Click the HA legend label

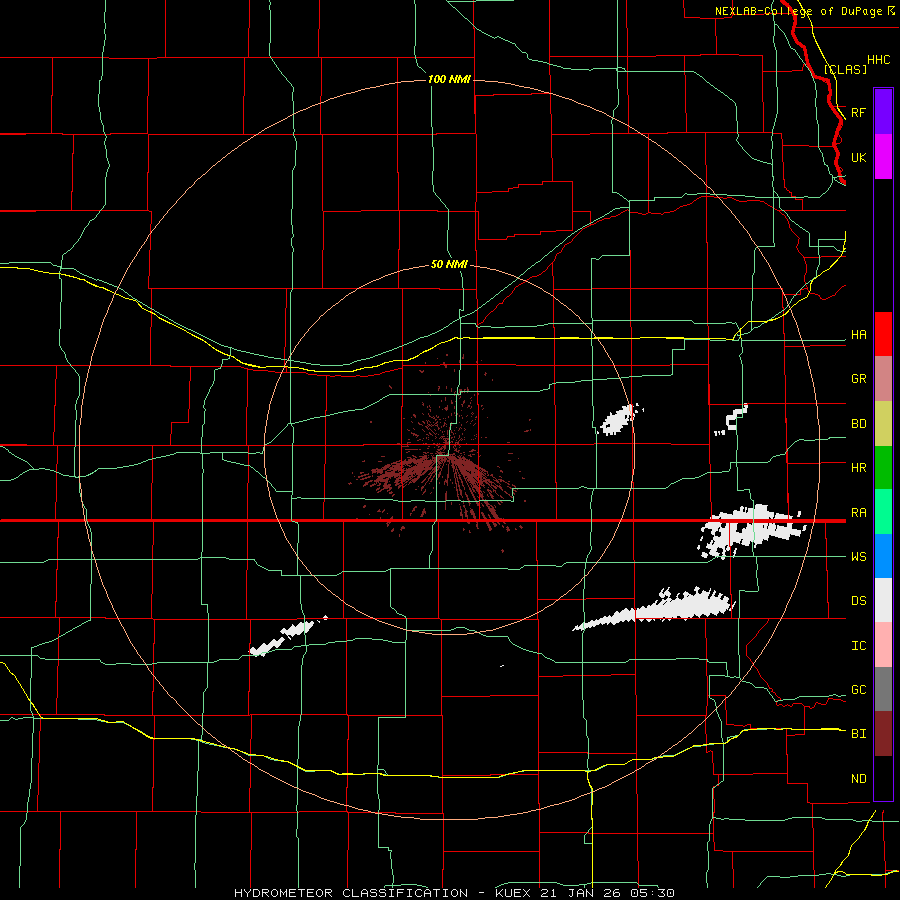(x=858, y=335)
